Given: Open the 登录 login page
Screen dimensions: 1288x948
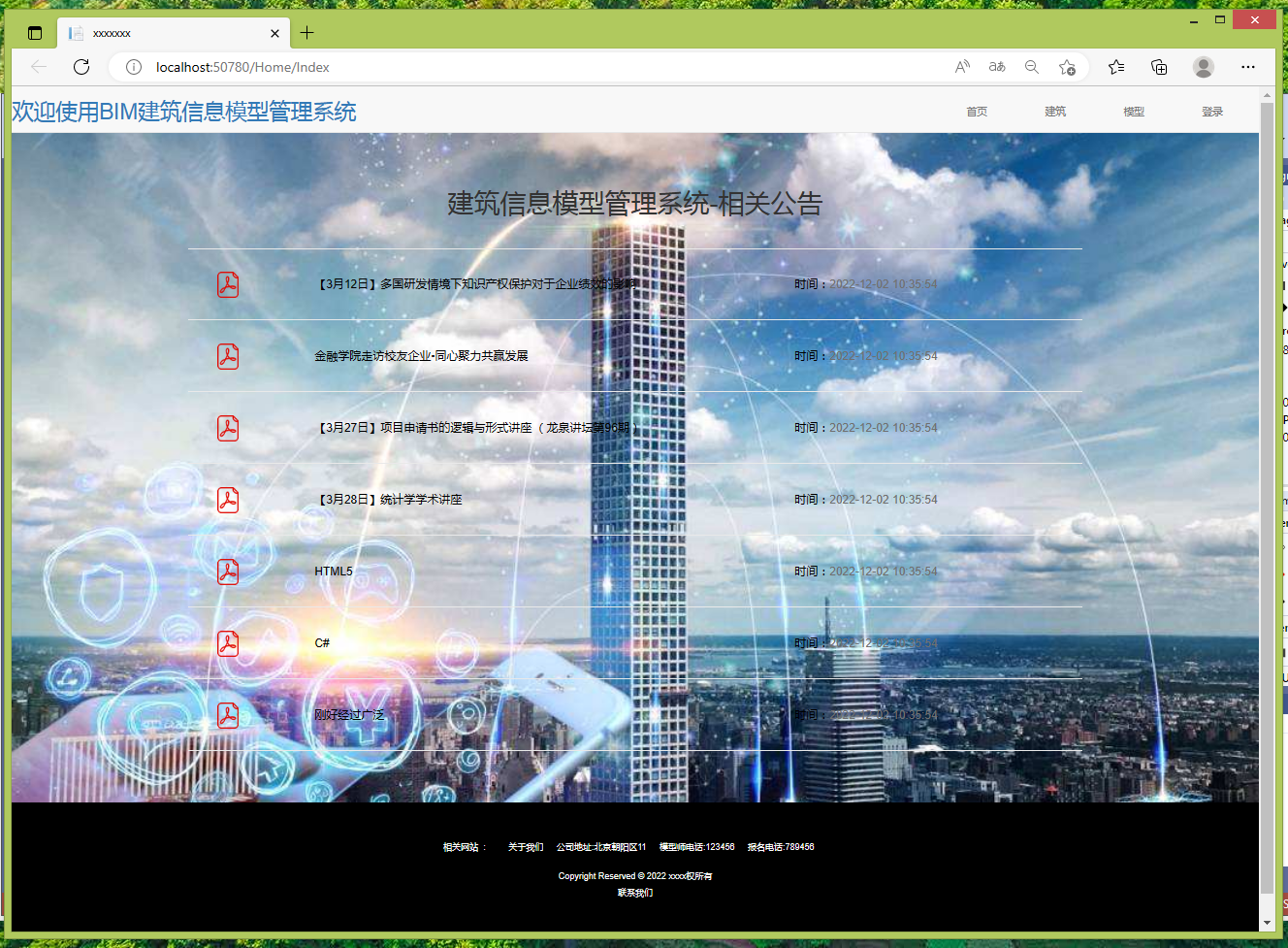Looking at the screenshot, I should (x=1212, y=112).
